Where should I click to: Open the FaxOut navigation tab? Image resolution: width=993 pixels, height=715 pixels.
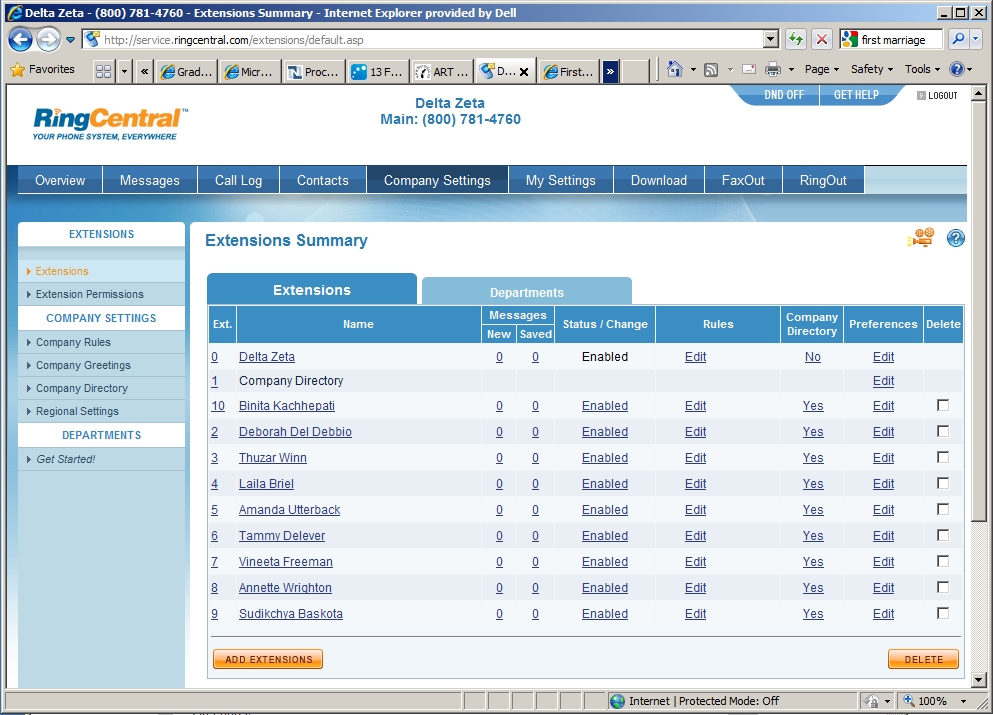point(743,180)
